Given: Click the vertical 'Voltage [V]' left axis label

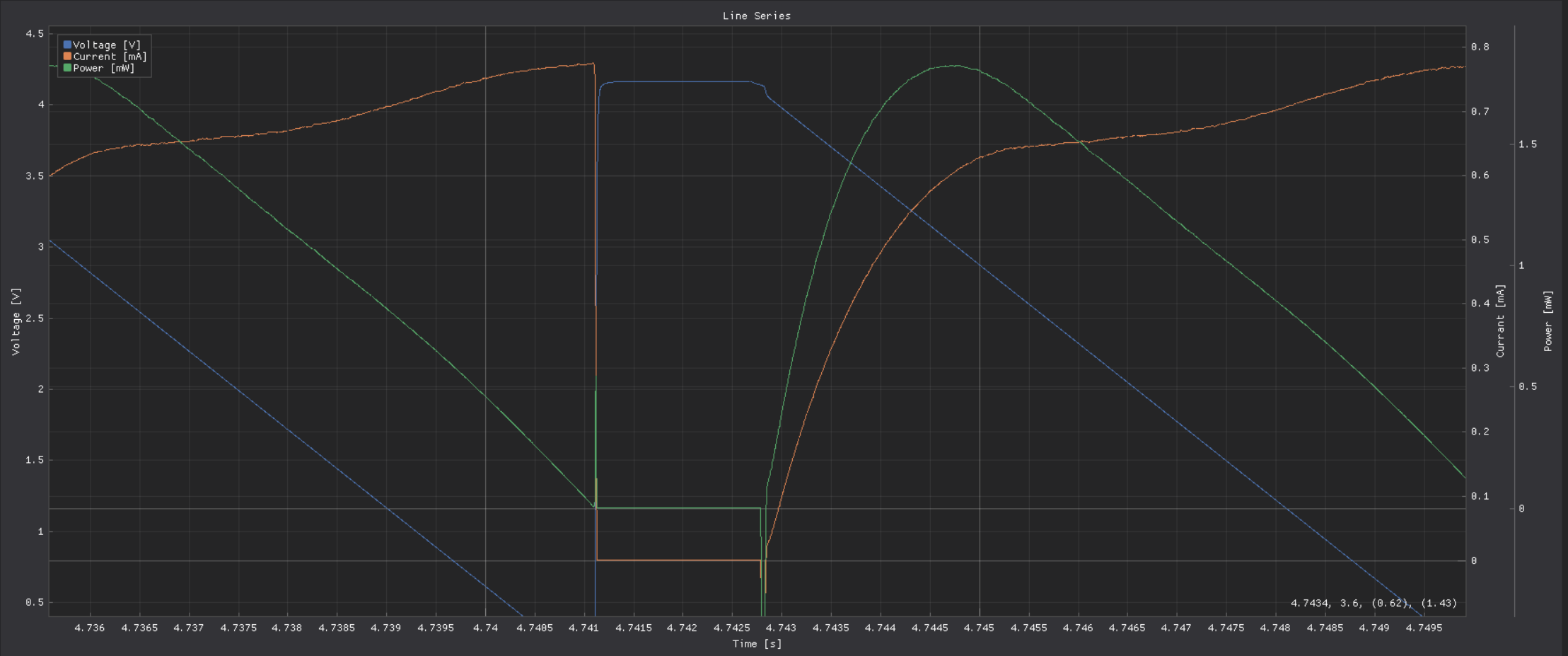Looking at the screenshot, I should point(16,321).
